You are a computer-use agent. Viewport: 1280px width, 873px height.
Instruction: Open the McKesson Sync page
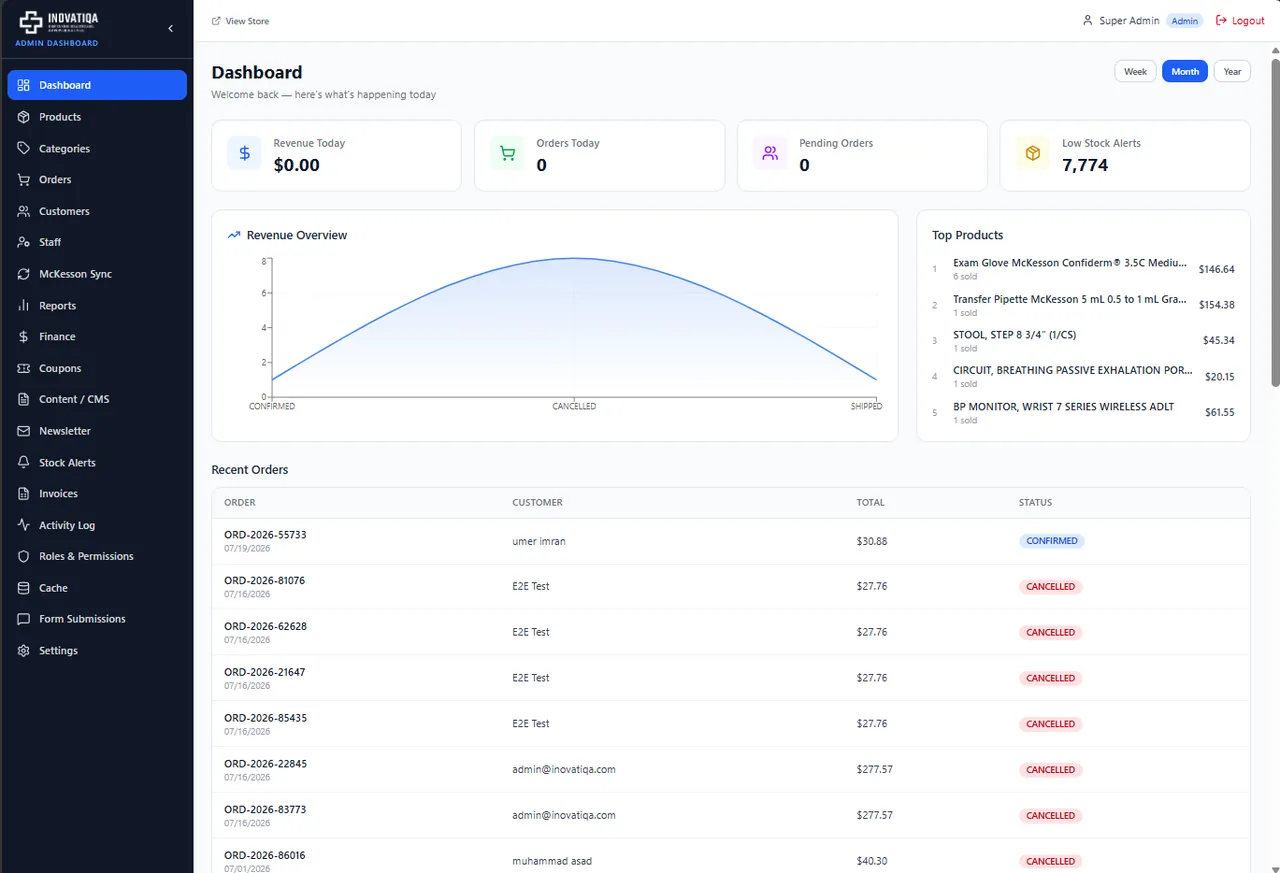coord(97,274)
